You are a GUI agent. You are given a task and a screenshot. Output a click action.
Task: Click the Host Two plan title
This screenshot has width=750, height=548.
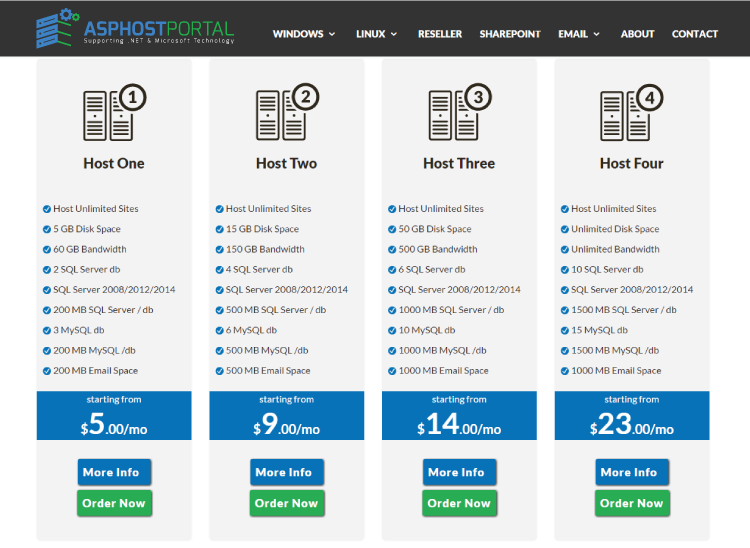coord(287,164)
